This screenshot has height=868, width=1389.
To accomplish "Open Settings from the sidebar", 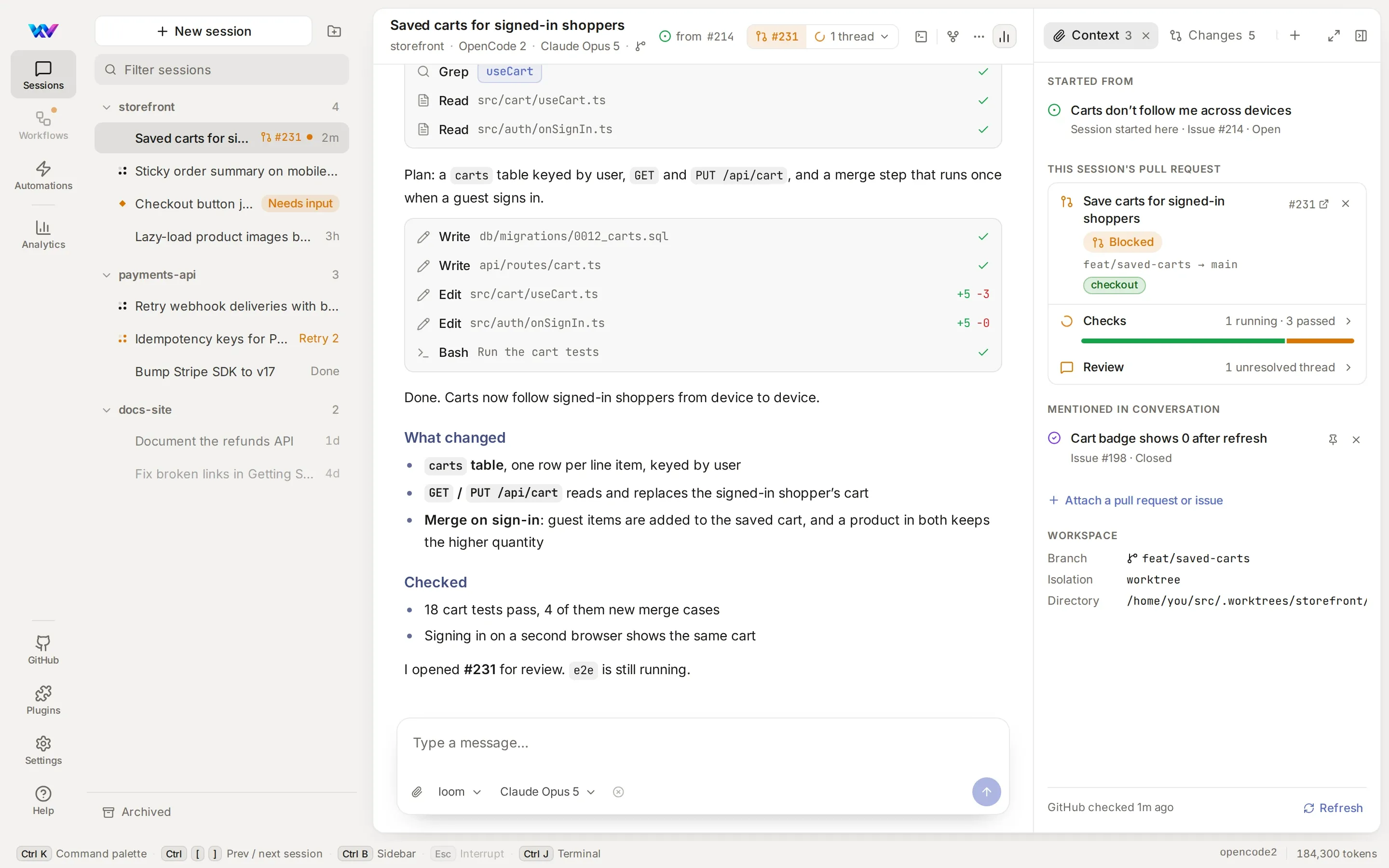I will [43, 750].
